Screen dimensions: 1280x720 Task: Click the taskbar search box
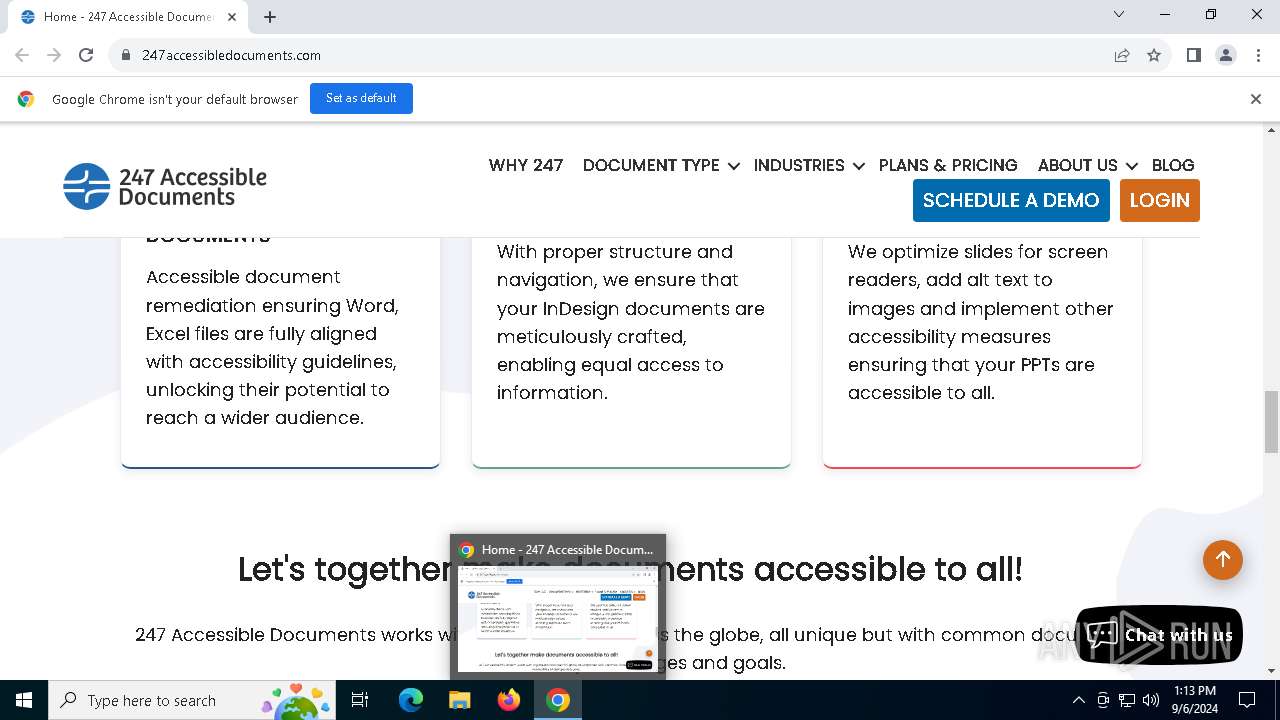192,700
